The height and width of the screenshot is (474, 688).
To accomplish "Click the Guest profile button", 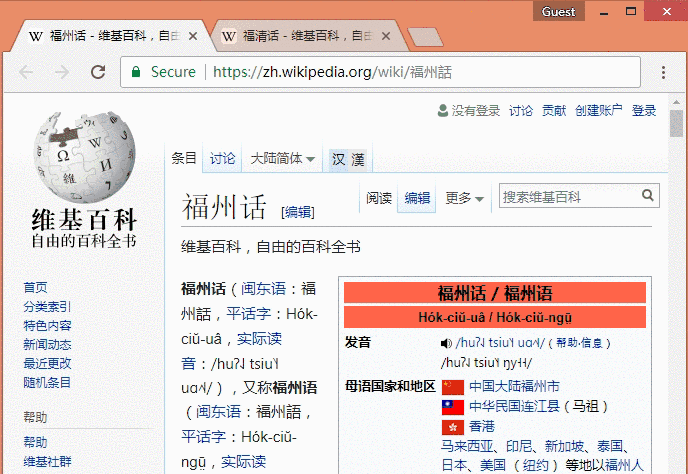I will (x=559, y=11).
